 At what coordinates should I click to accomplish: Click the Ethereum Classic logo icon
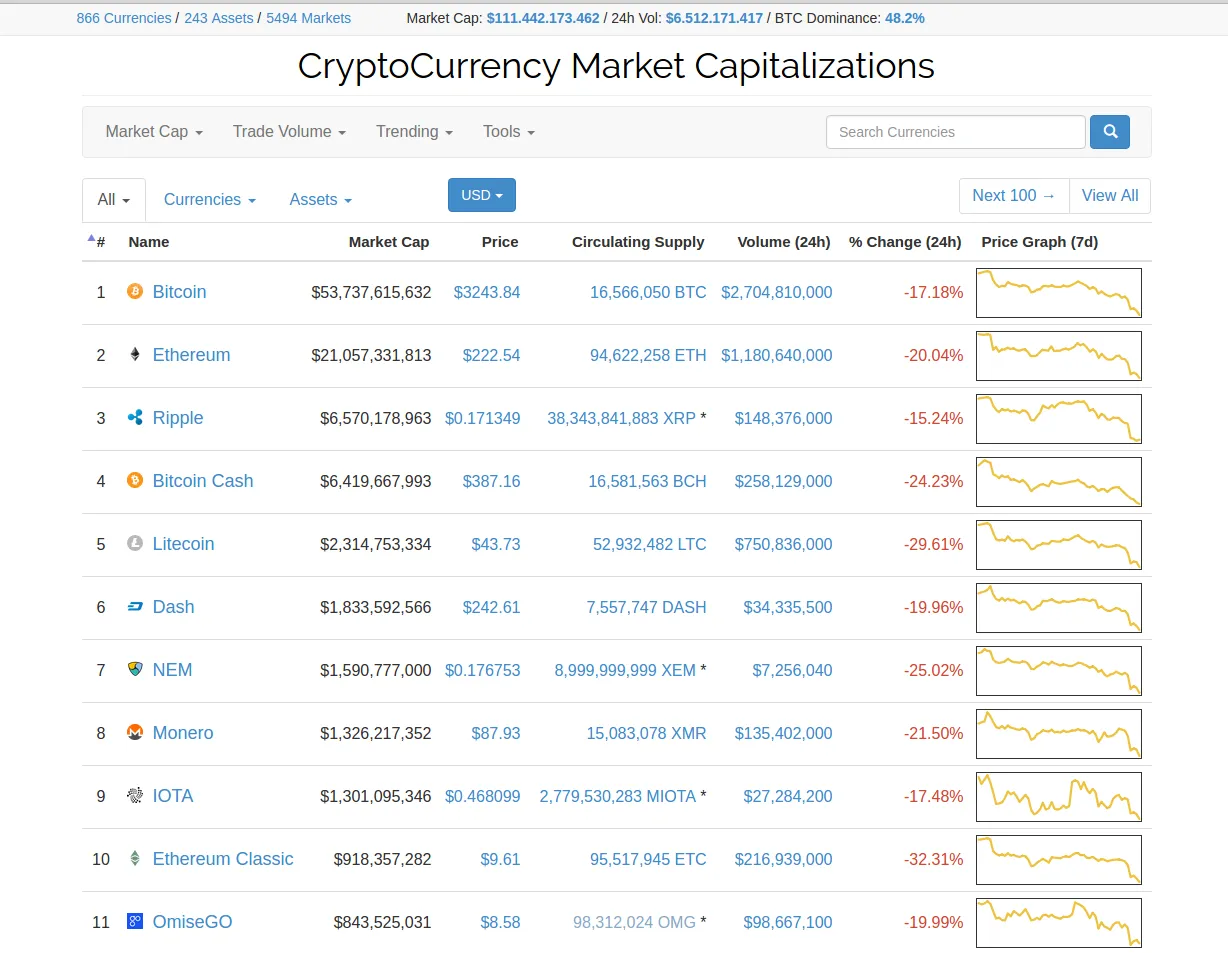[x=135, y=859]
